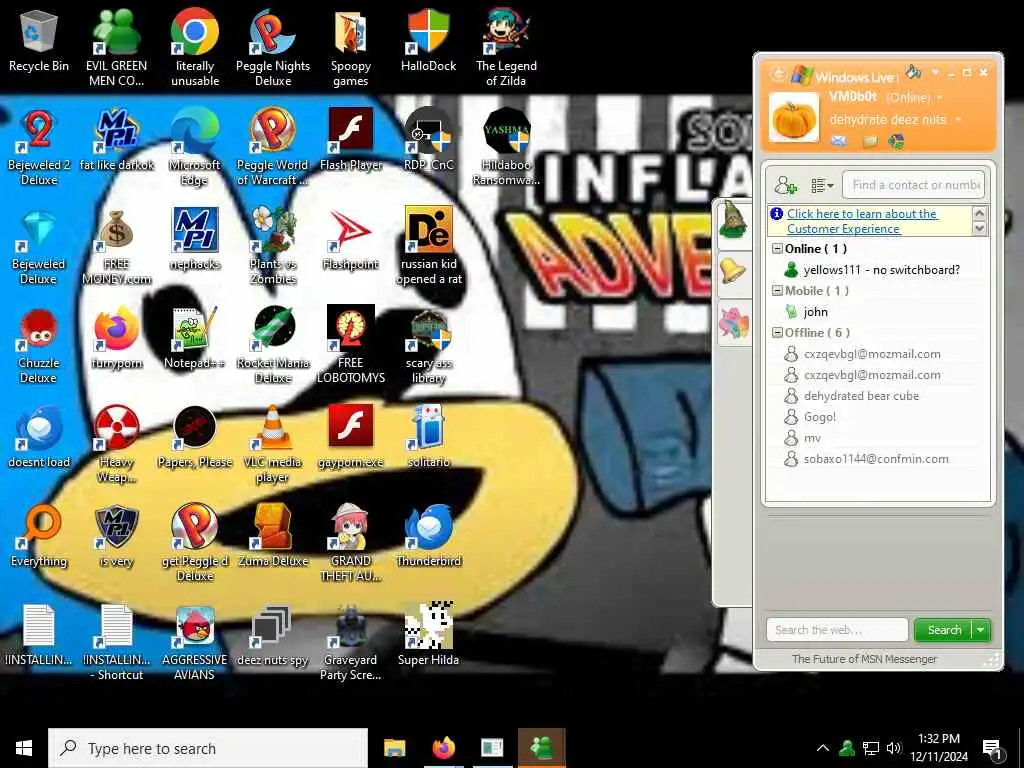This screenshot has height=768, width=1024.
Task: Click the pumpkin display picture
Action: click(x=793, y=118)
